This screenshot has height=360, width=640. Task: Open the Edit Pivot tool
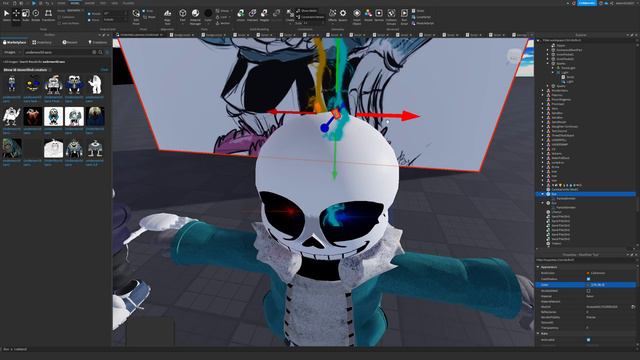pyautogui.click(x=136, y=17)
